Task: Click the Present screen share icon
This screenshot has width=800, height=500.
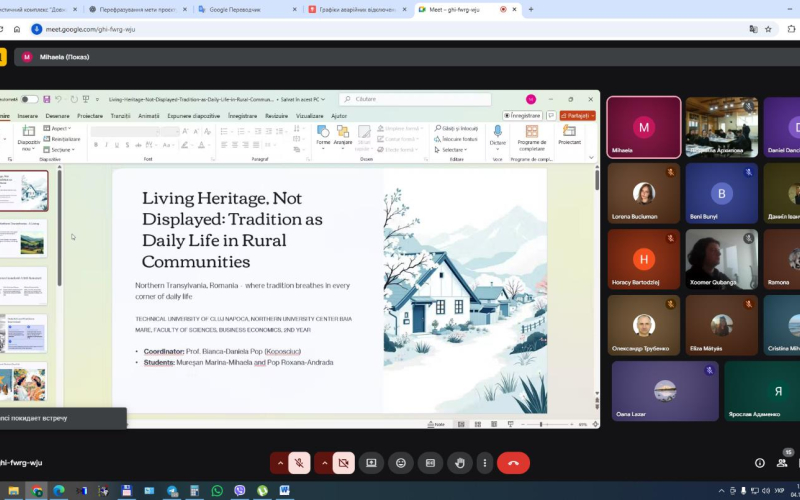Action: tap(371, 463)
